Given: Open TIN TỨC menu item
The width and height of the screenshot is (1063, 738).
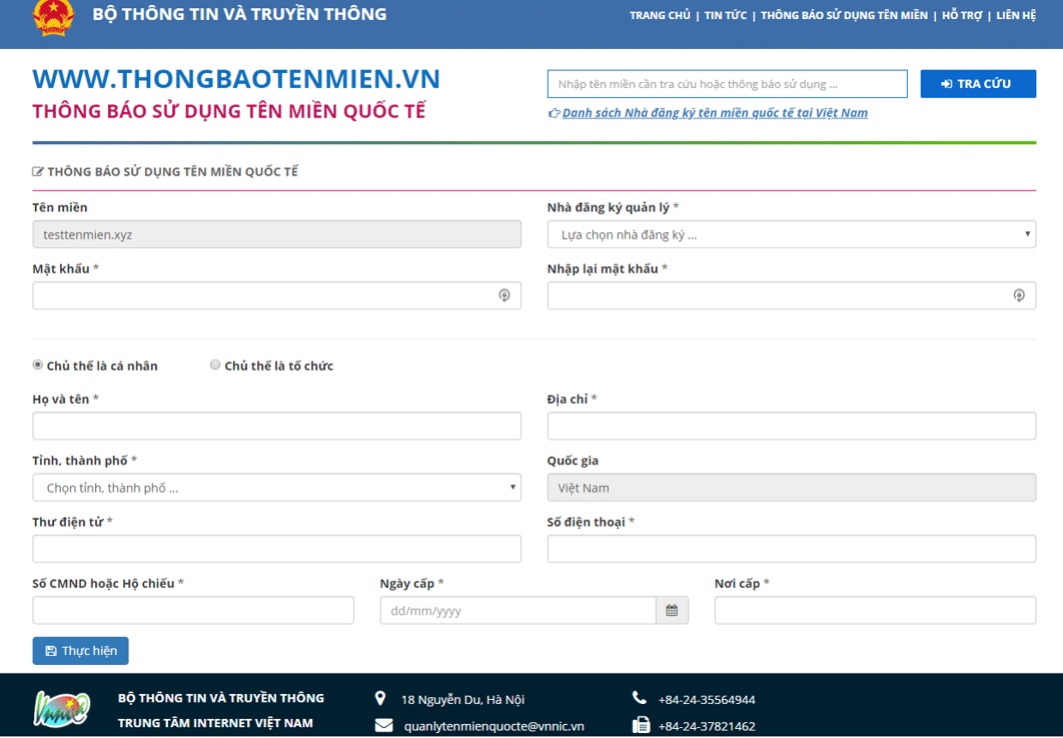Looking at the screenshot, I should (x=725, y=16).
